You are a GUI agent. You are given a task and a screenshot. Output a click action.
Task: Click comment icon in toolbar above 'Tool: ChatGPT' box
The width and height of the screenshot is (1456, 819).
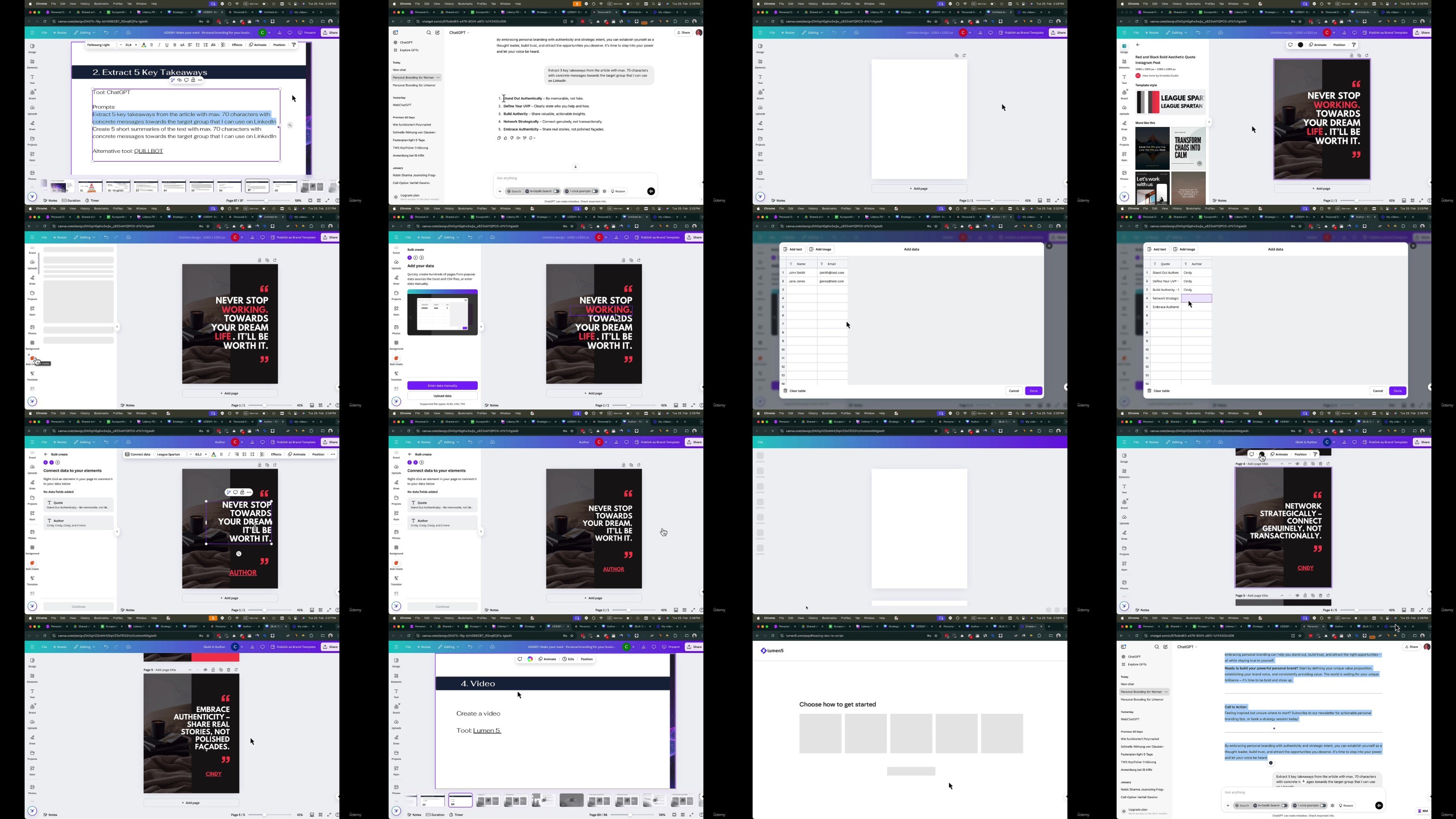[187, 80]
